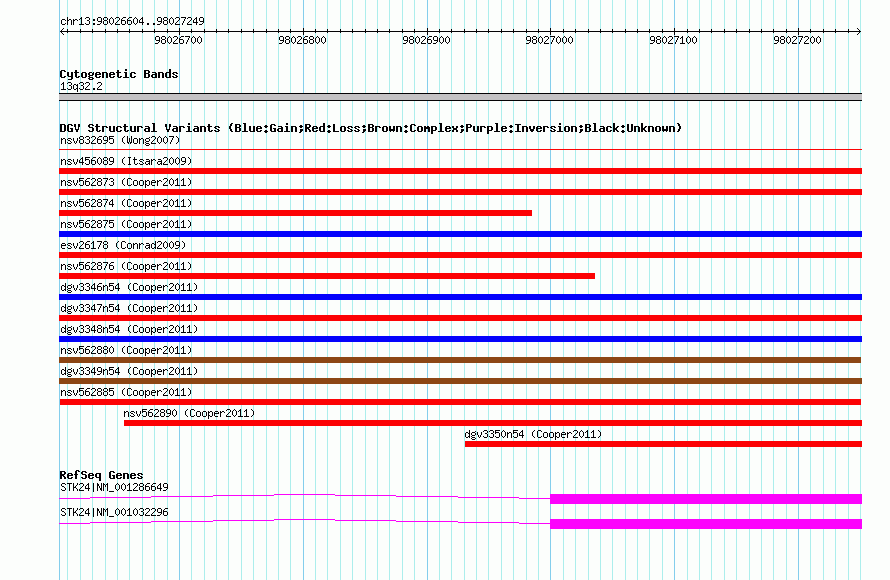Select the dgv3350n54 red bar feature
This screenshot has width=890, height=580.
click(x=663, y=444)
